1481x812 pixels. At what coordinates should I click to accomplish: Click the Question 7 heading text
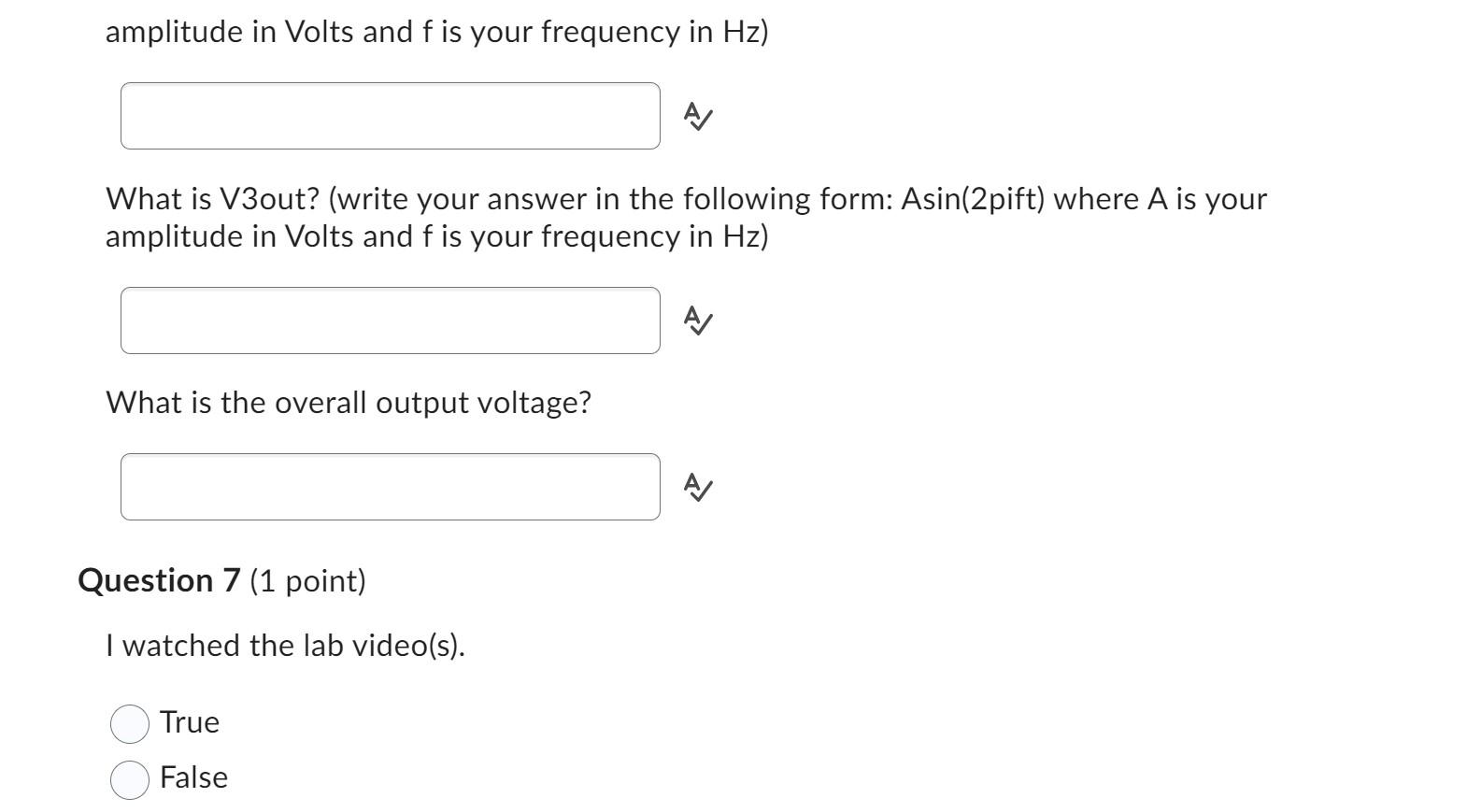point(222,580)
